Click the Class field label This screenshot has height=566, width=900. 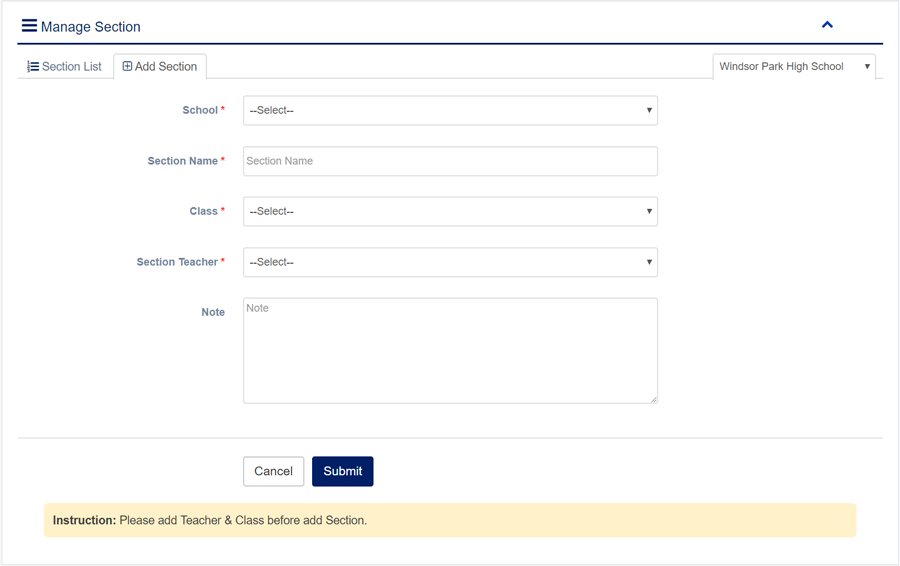[204, 211]
